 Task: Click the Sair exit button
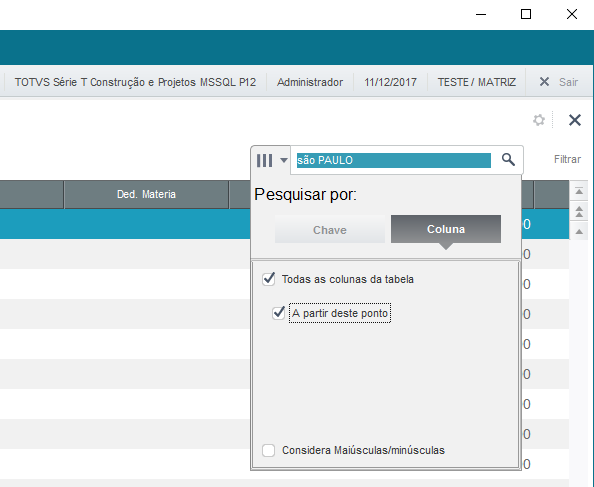tap(568, 82)
